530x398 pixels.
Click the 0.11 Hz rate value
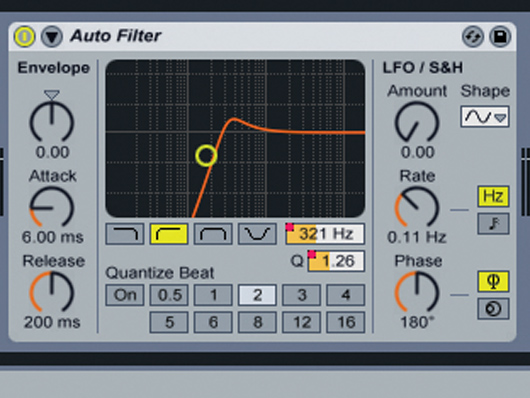tap(417, 237)
